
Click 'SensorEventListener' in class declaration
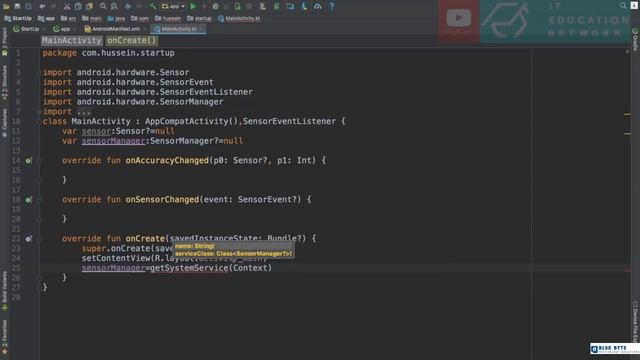289,121
